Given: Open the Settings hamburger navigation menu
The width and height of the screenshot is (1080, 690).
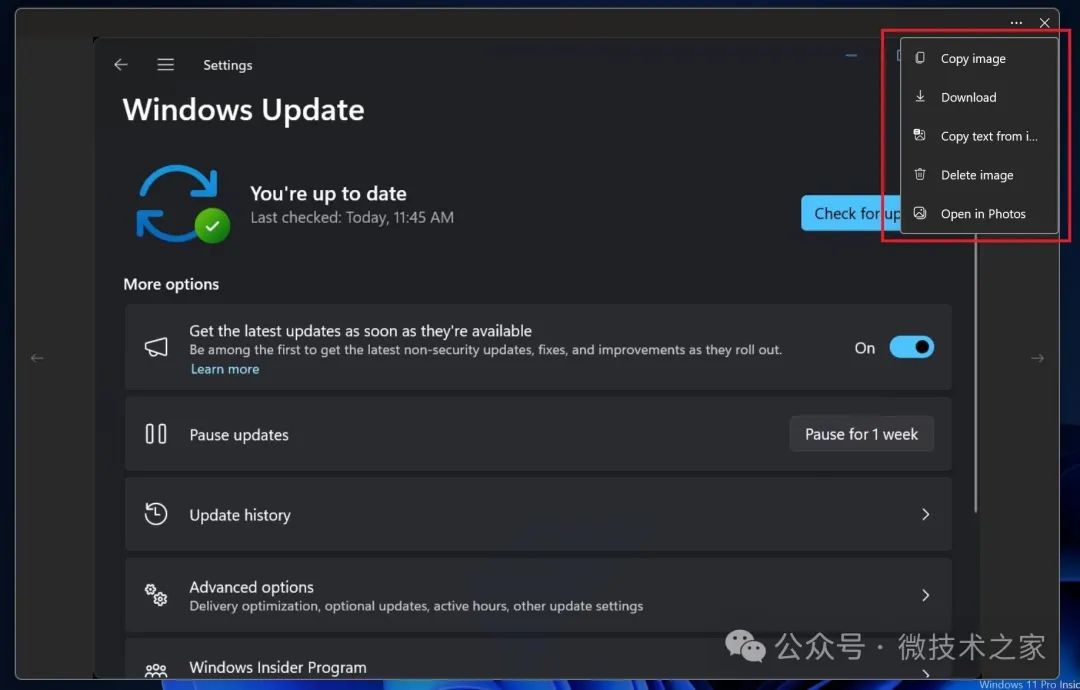Looking at the screenshot, I should [x=165, y=65].
